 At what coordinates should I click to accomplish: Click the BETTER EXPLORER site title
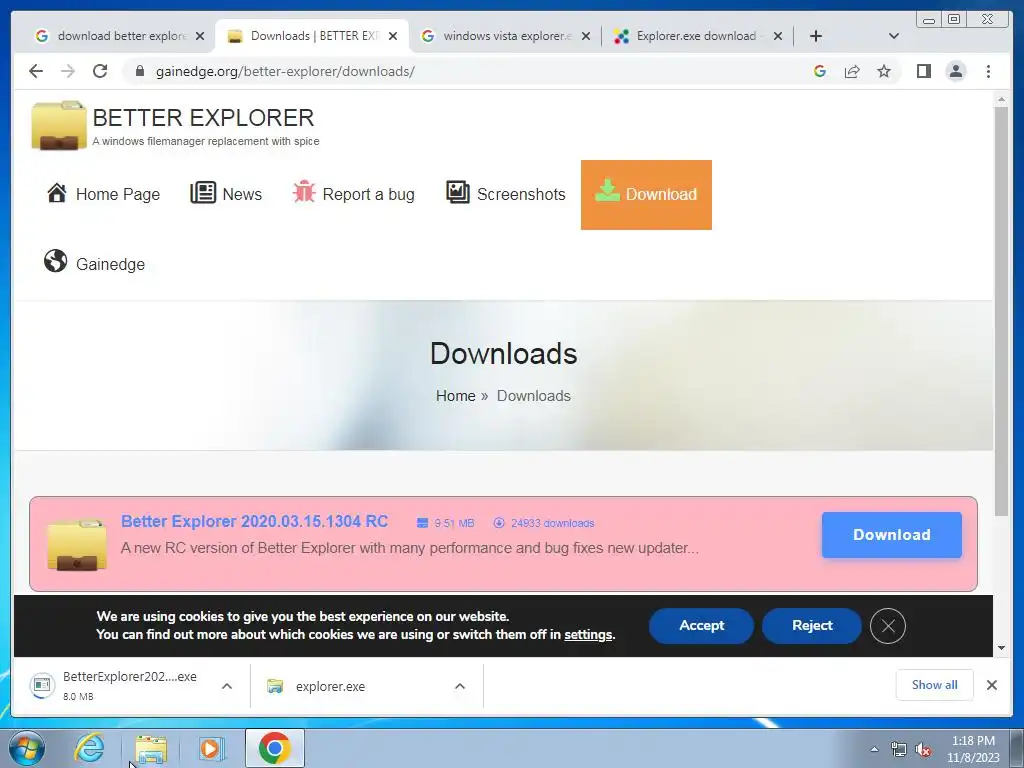[x=203, y=118]
